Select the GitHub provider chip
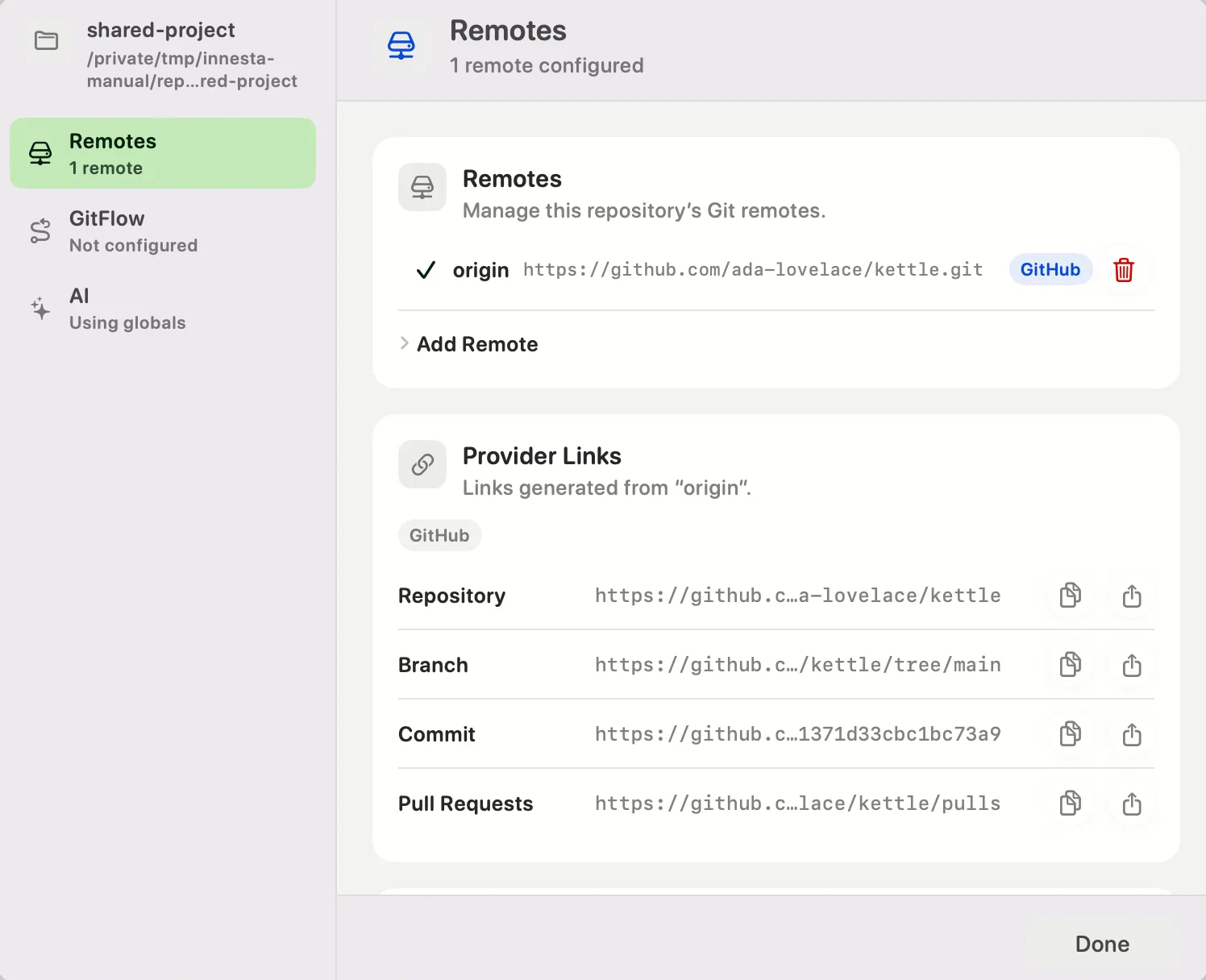The image size is (1206, 980). (x=439, y=535)
